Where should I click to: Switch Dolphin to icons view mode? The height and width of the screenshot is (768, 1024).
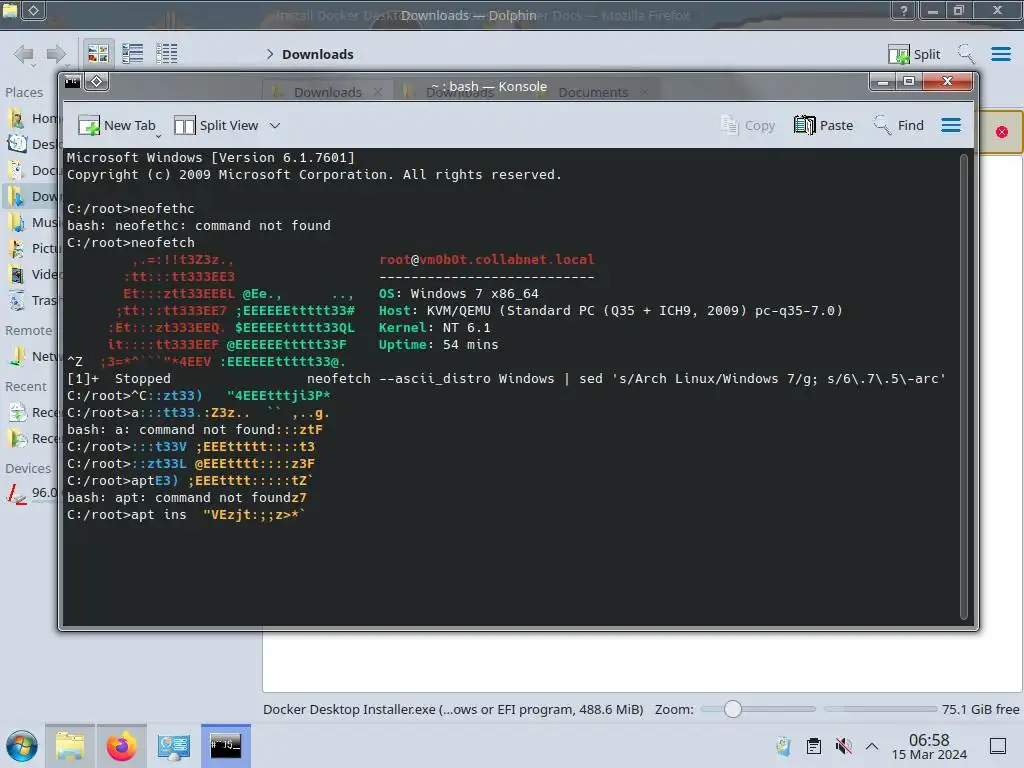(98, 54)
